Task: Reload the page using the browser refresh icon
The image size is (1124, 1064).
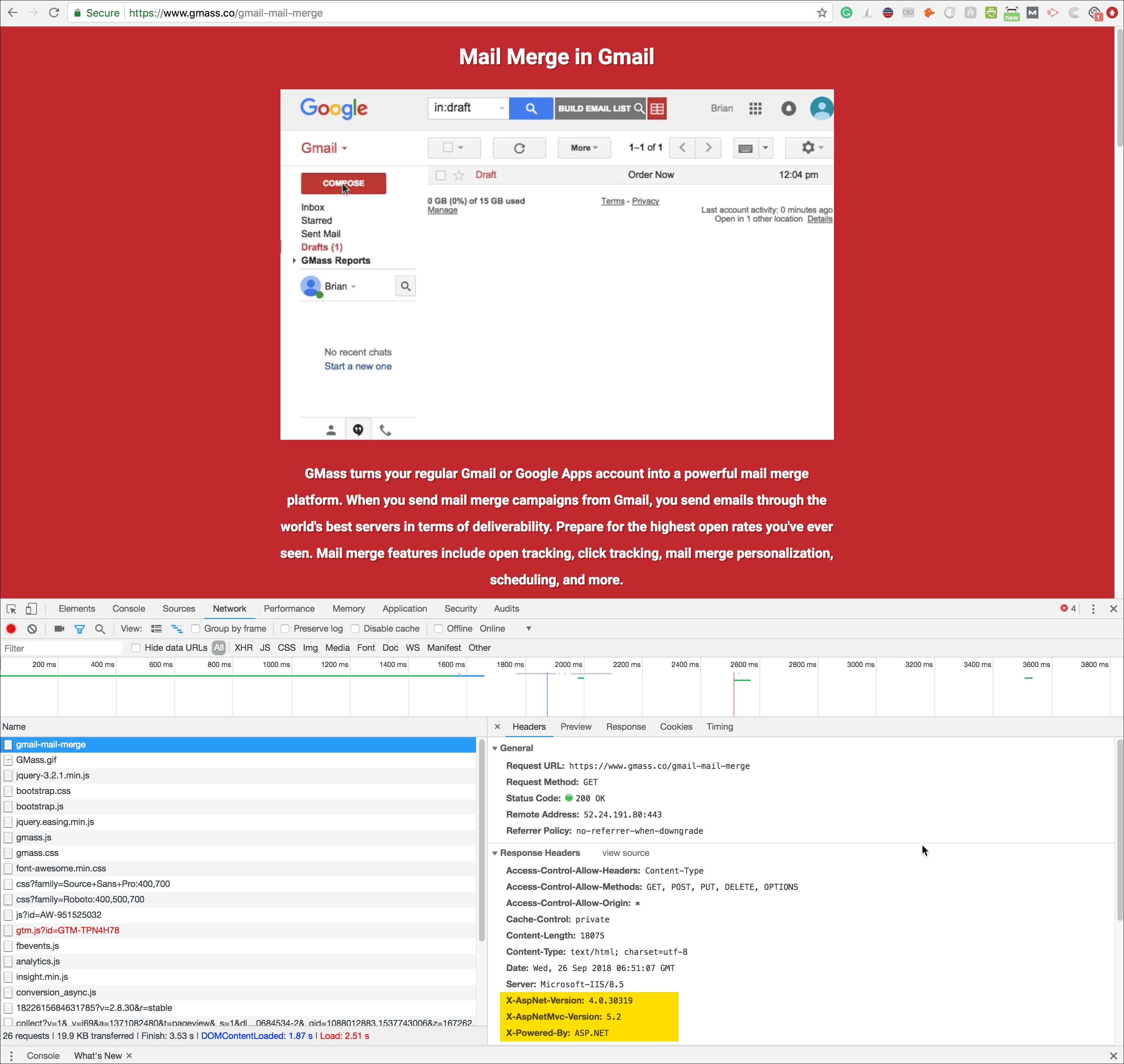Action: (x=54, y=13)
